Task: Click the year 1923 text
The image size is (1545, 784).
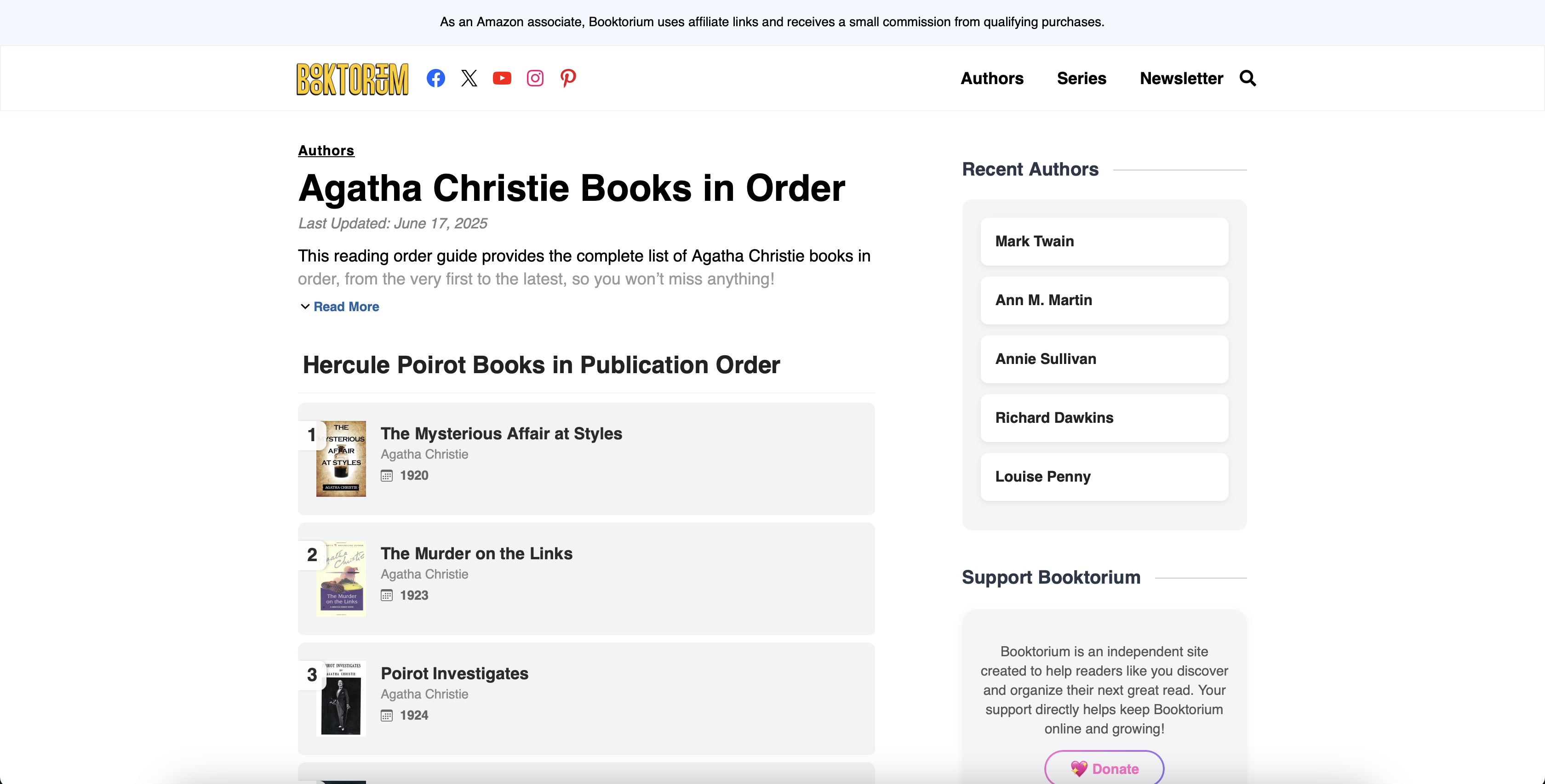Action: pos(414,595)
